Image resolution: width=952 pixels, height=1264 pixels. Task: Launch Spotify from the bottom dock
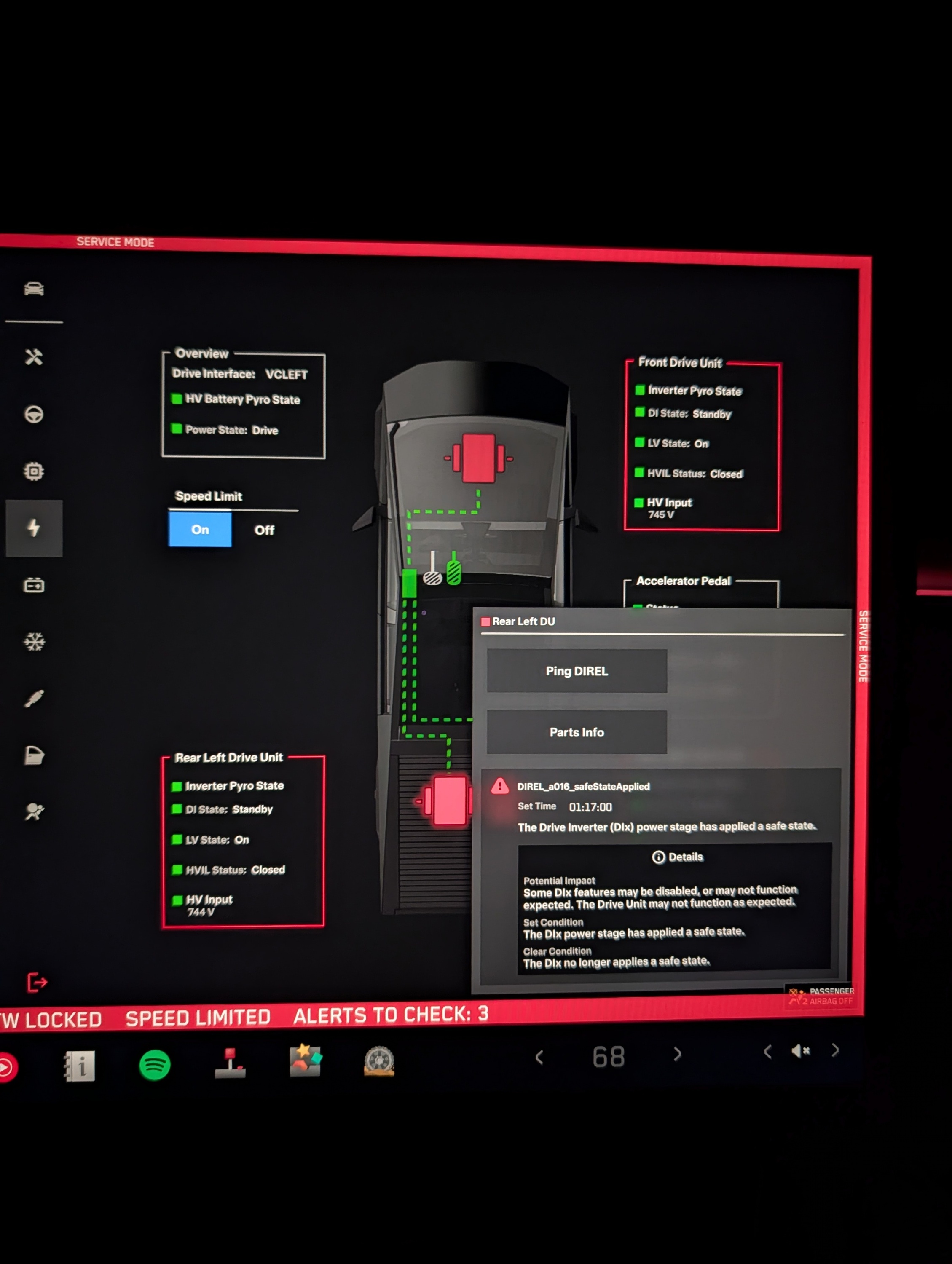pos(155,1065)
